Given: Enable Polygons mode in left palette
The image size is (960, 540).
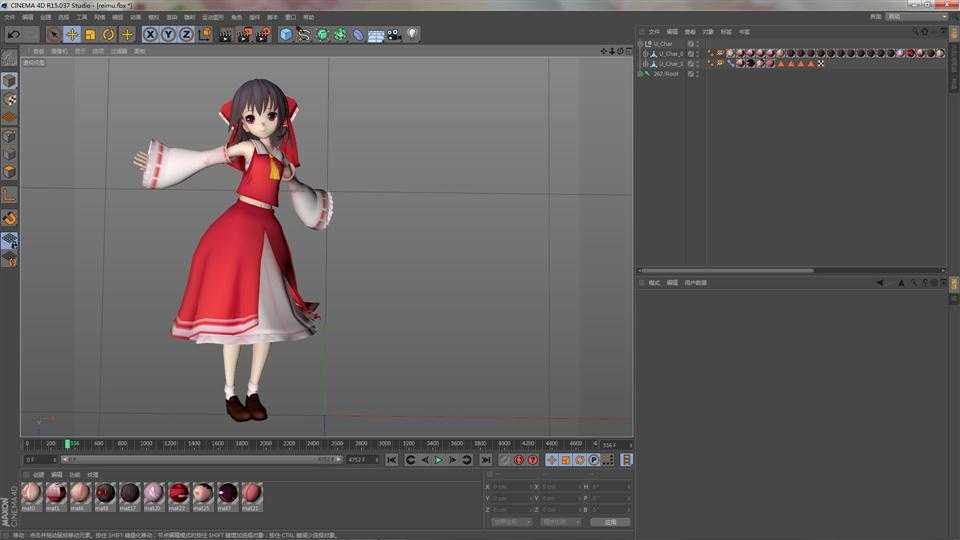Looking at the screenshot, I should [9, 173].
